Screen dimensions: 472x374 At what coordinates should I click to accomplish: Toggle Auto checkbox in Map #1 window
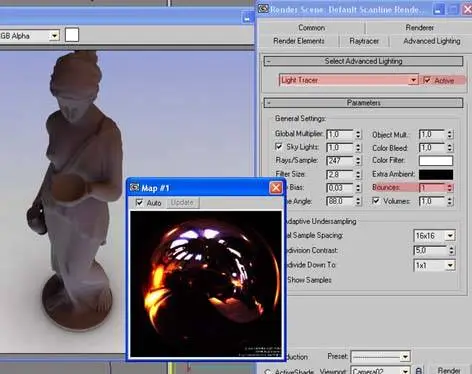140,202
